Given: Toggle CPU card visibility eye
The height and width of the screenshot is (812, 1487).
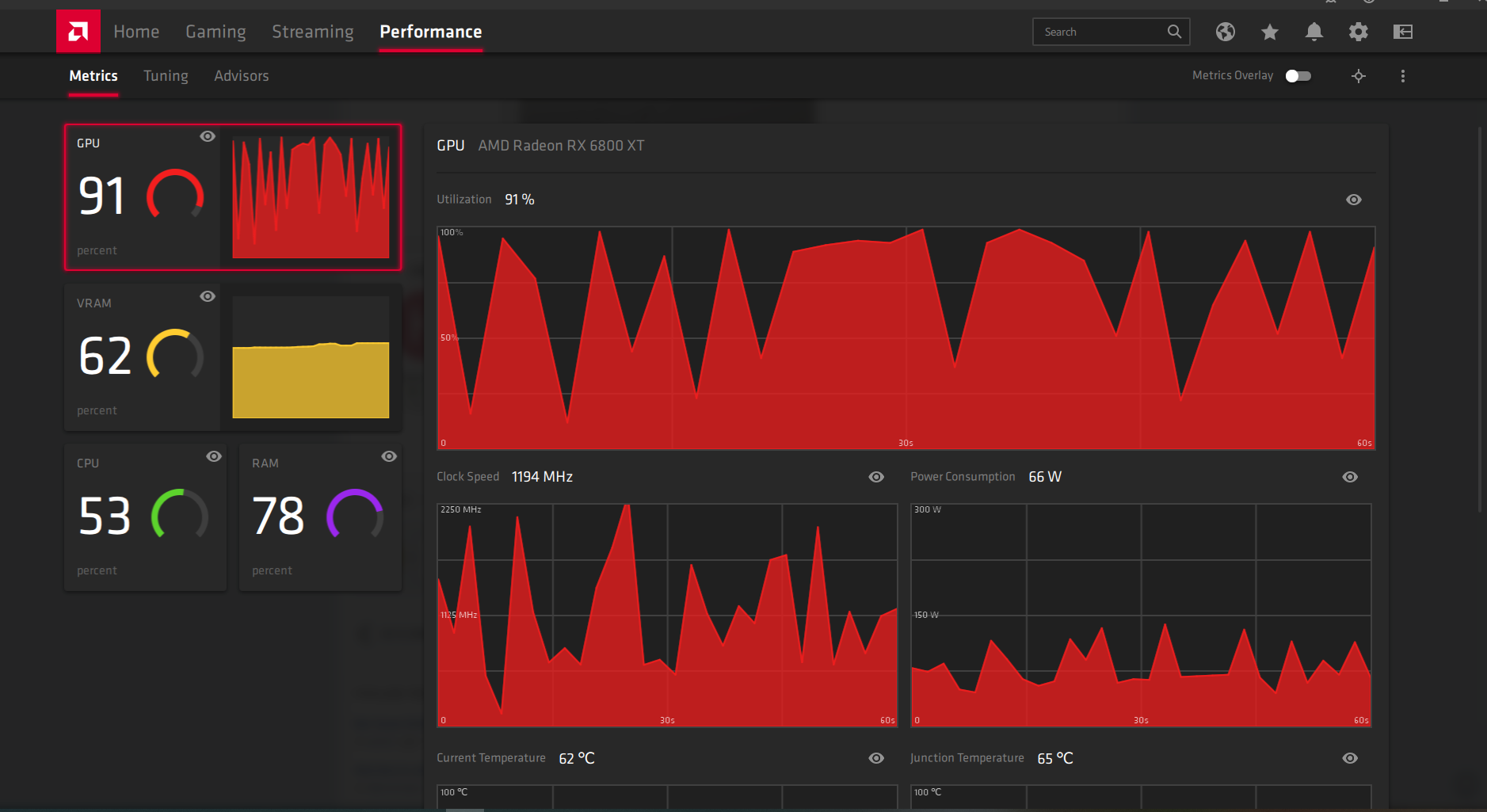Looking at the screenshot, I should coord(214,456).
